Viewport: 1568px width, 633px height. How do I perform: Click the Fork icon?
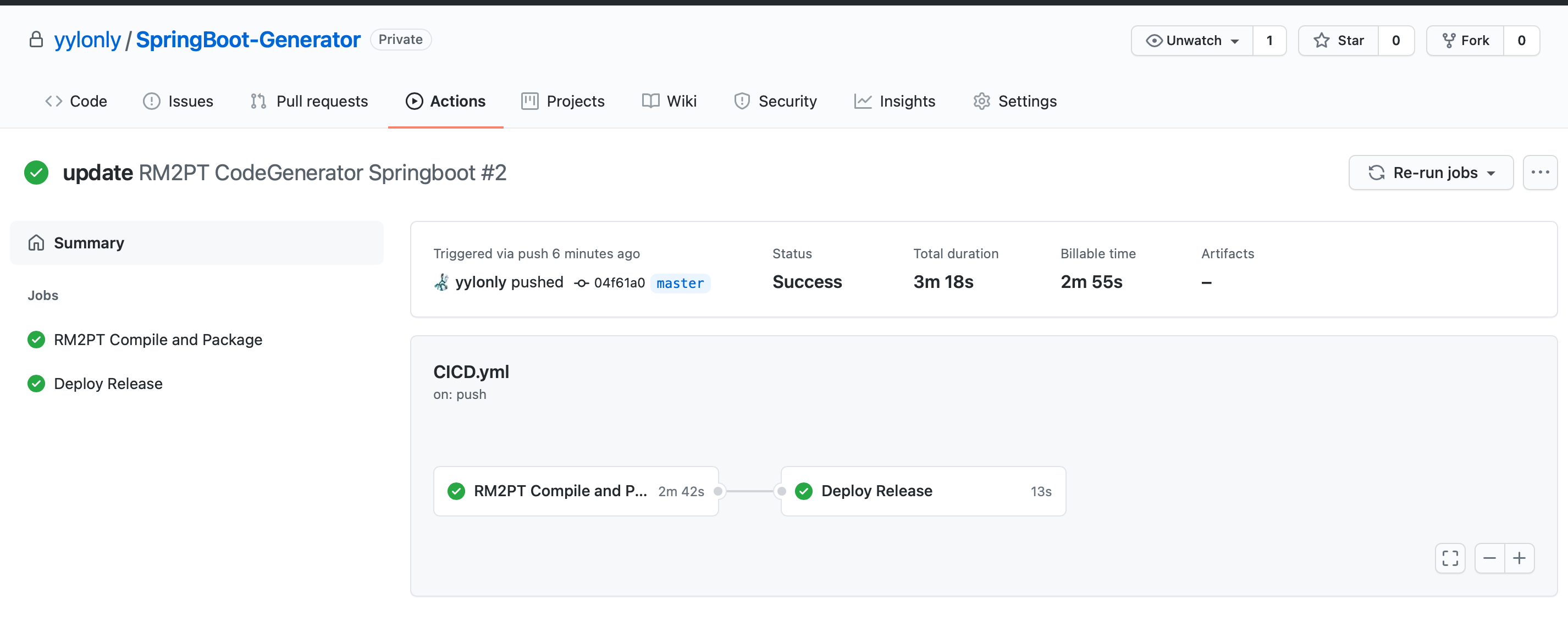[1449, 41]
